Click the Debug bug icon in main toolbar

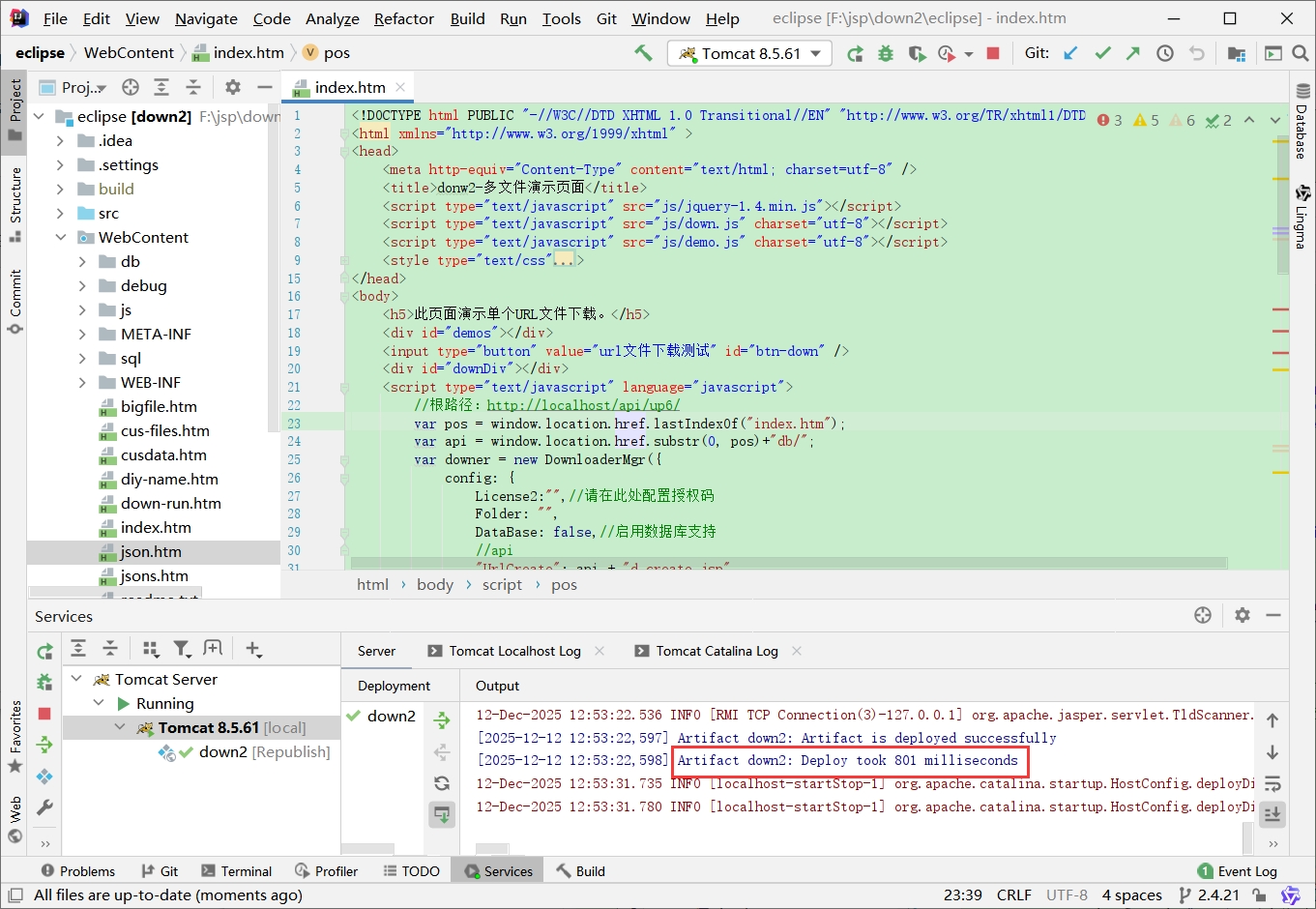pyautogui.click(x=886, y=53)
